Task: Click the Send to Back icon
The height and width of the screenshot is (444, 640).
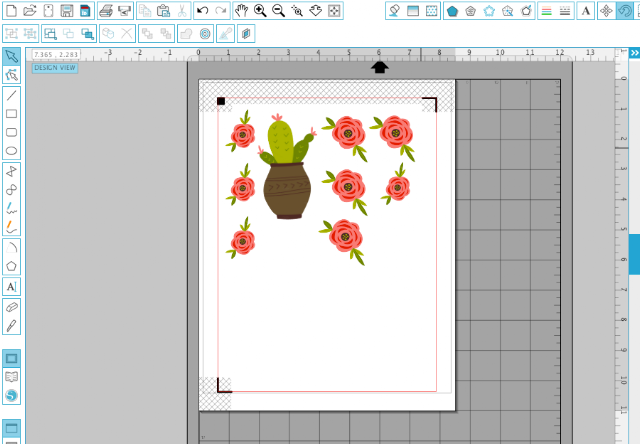Action: [166, 33]
